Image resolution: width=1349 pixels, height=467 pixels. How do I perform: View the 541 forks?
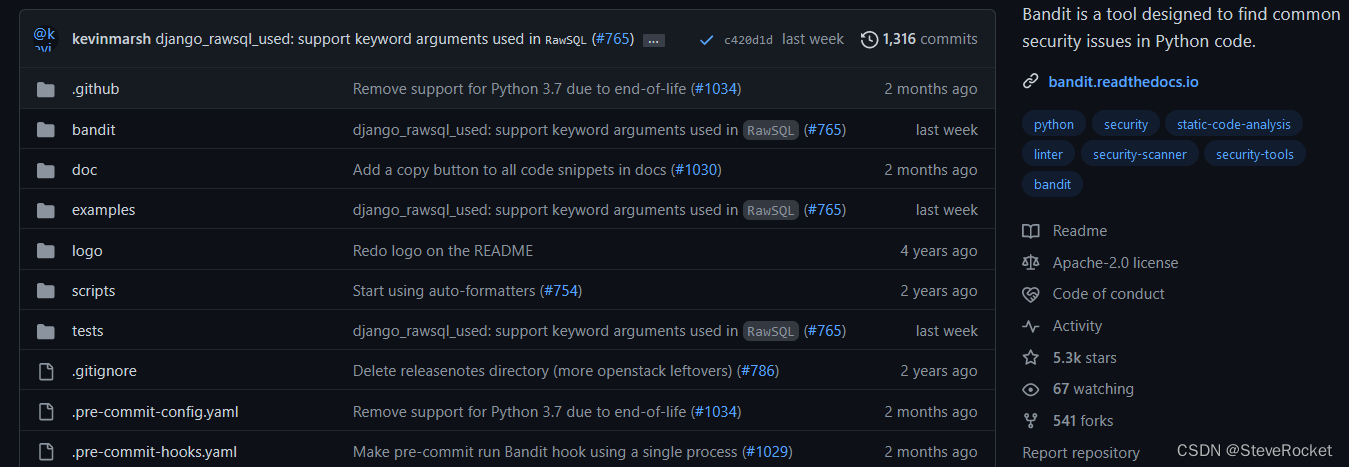point(1083,421)
